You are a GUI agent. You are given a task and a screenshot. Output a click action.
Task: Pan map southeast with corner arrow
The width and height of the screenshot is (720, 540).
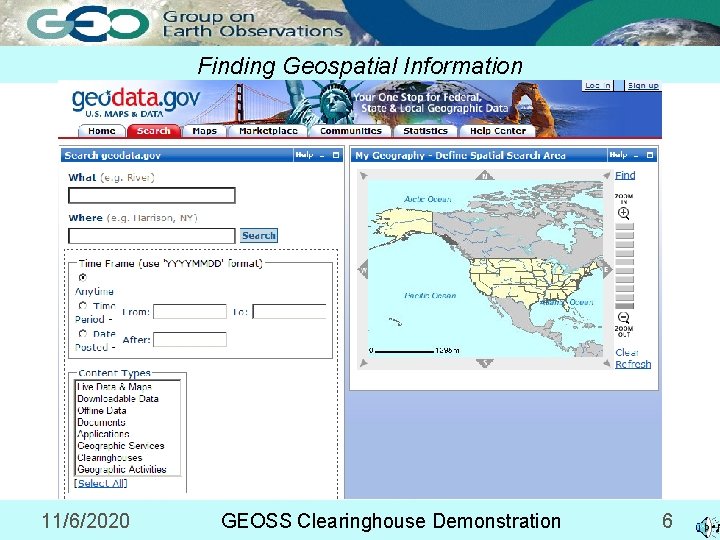click(x=607, y=363)
